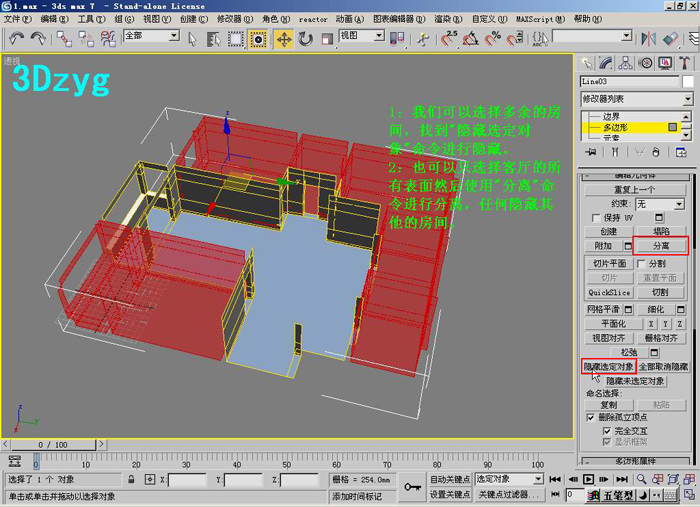
Task: Toggle the key mode icon left of frame field
Action: point(555,494)
